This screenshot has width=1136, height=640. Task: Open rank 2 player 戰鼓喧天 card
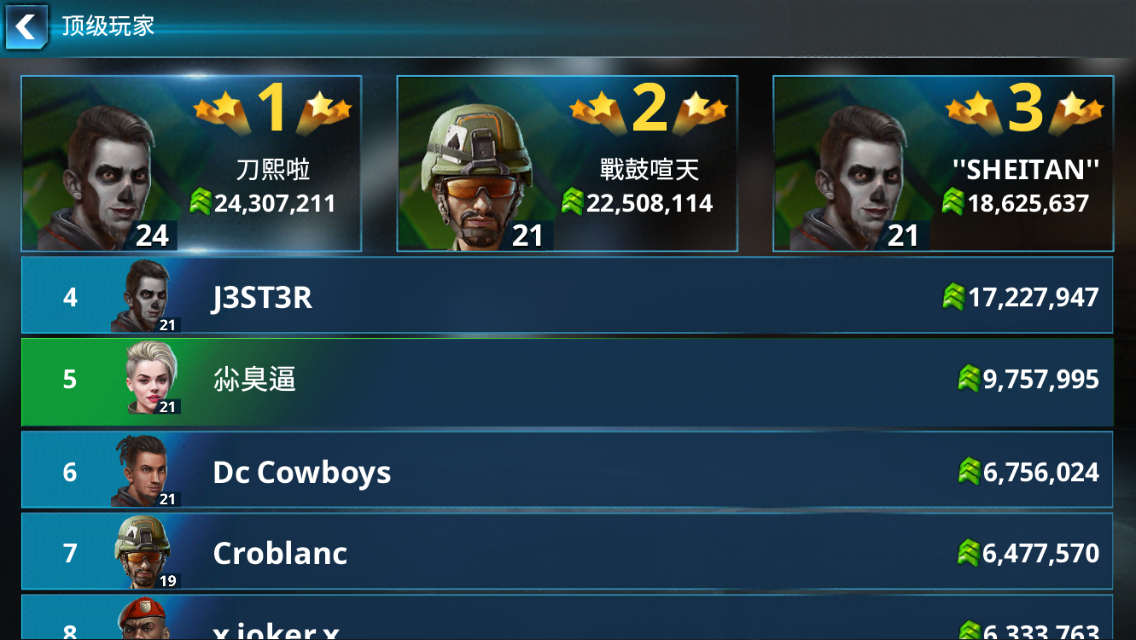click(x=567, y=164)
